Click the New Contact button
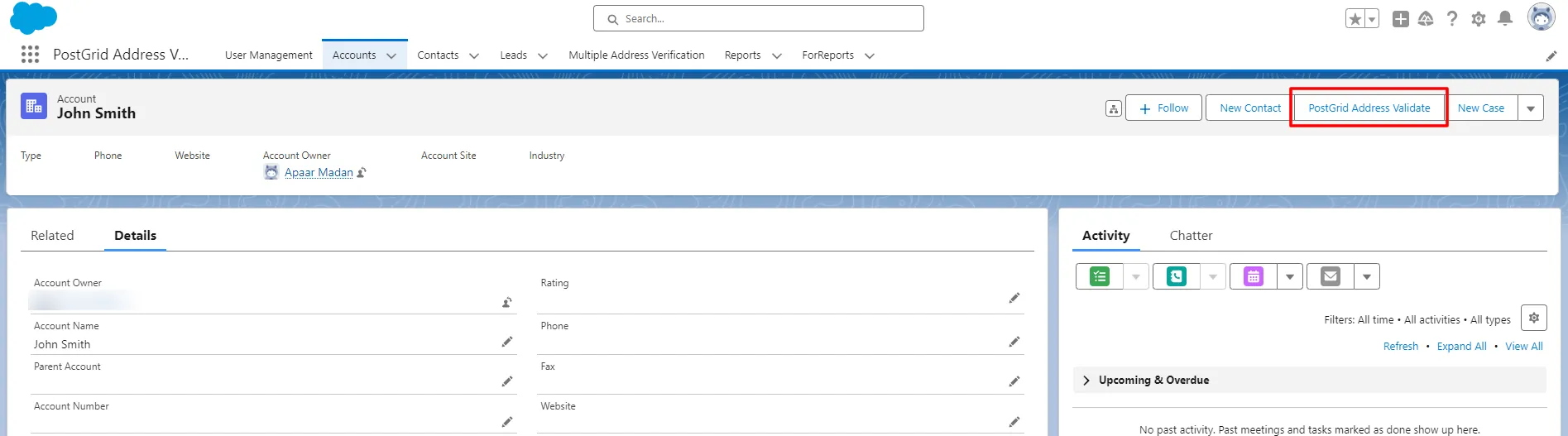This screenshot has width=1568, height=436. coord(1250,108)
